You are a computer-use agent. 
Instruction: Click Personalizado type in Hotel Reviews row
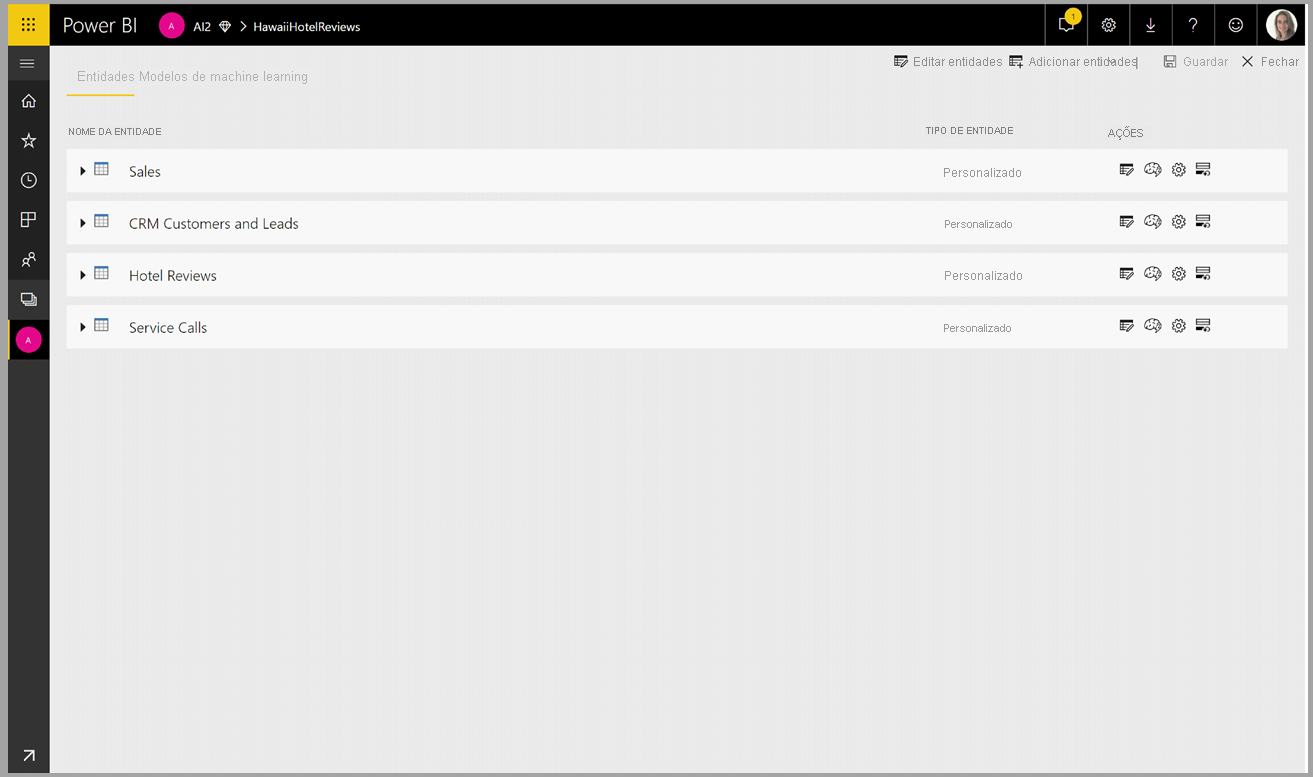[983, 276]
